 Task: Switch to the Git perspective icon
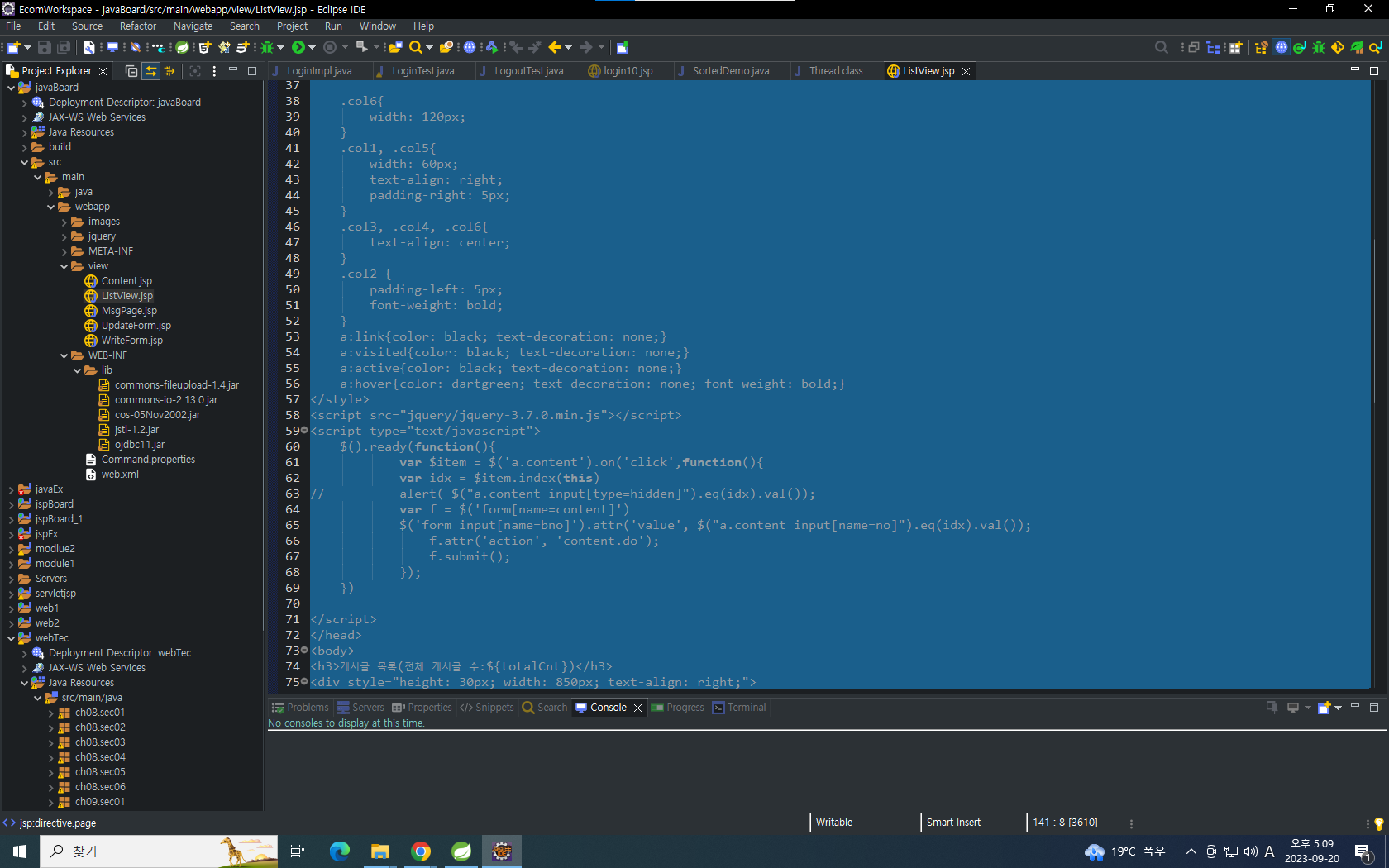1338,47
